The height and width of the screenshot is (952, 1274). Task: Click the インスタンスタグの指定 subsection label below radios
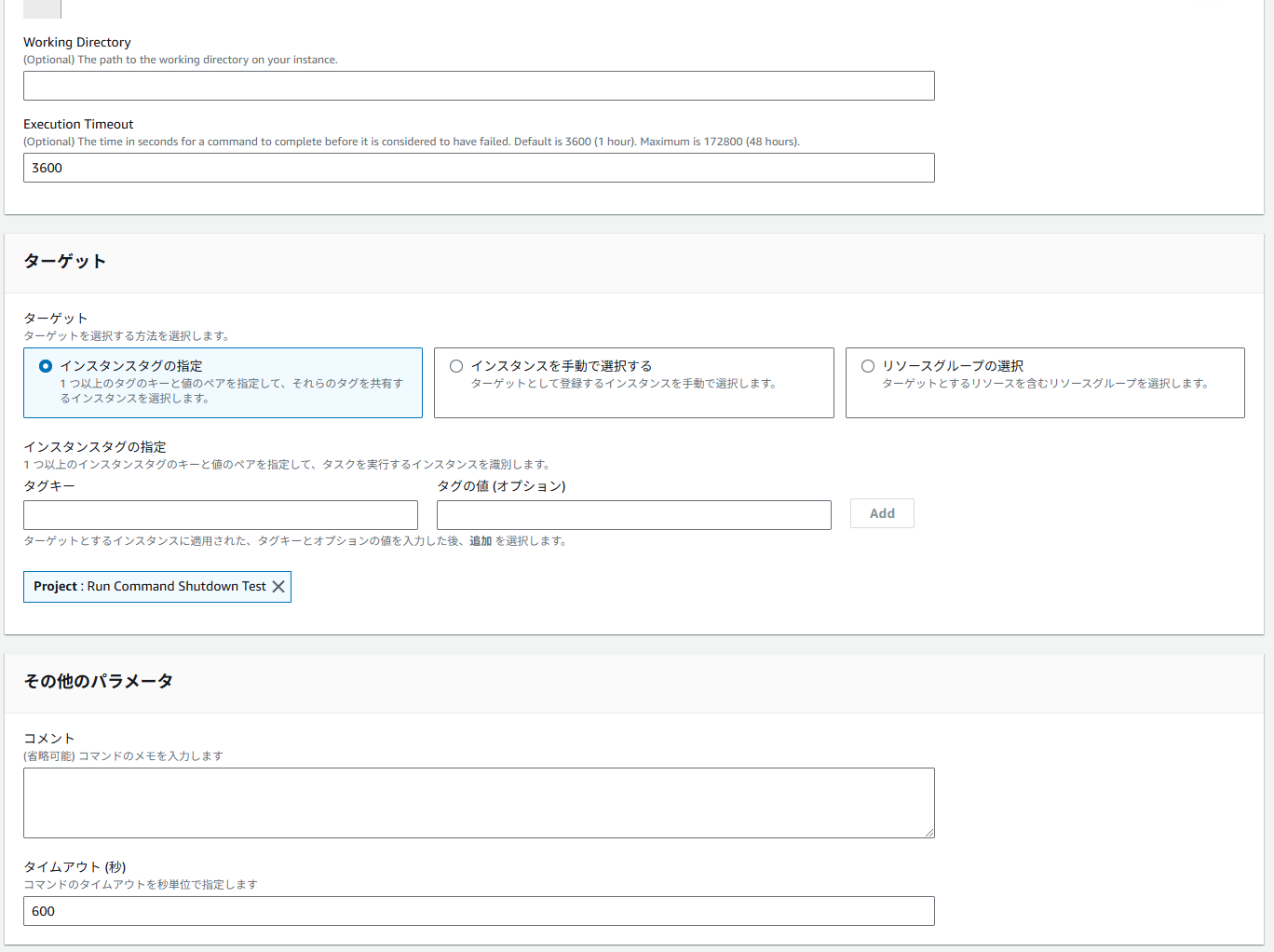(95, 447)
